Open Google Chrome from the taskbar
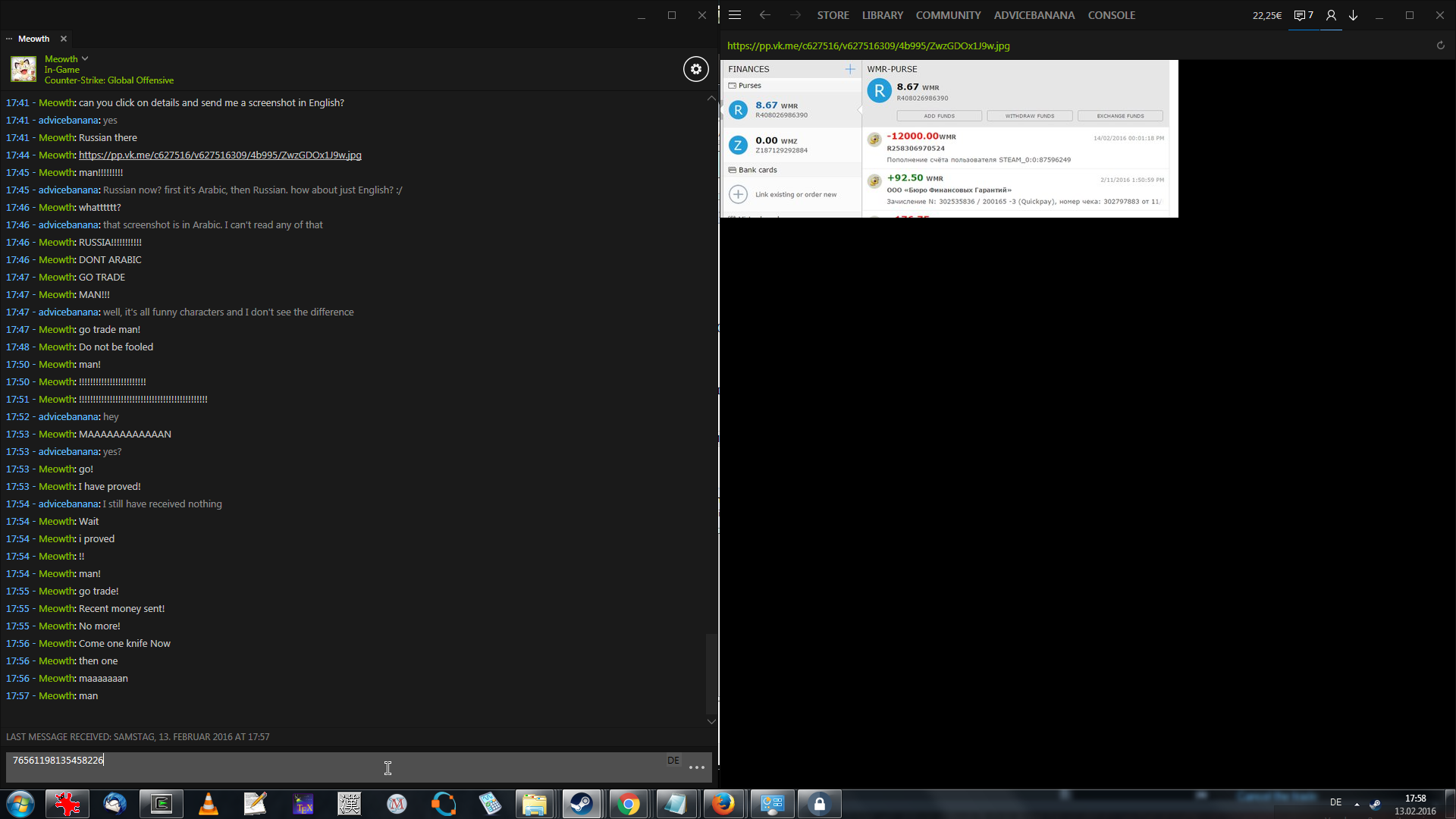Image resolution: width=1456 pixels, height=819 pixels. (628, 804)
